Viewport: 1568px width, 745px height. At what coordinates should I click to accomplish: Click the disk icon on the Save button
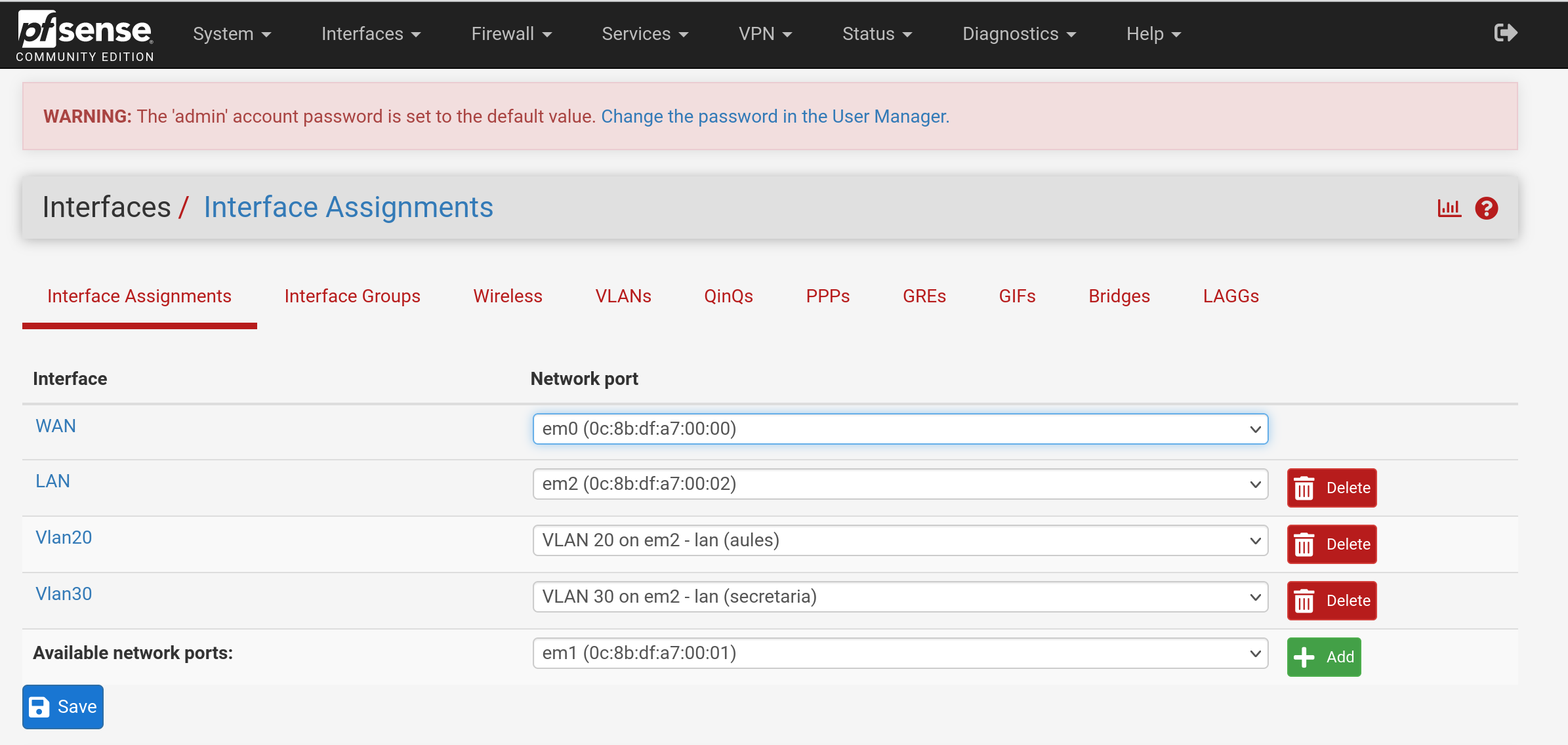39,706
